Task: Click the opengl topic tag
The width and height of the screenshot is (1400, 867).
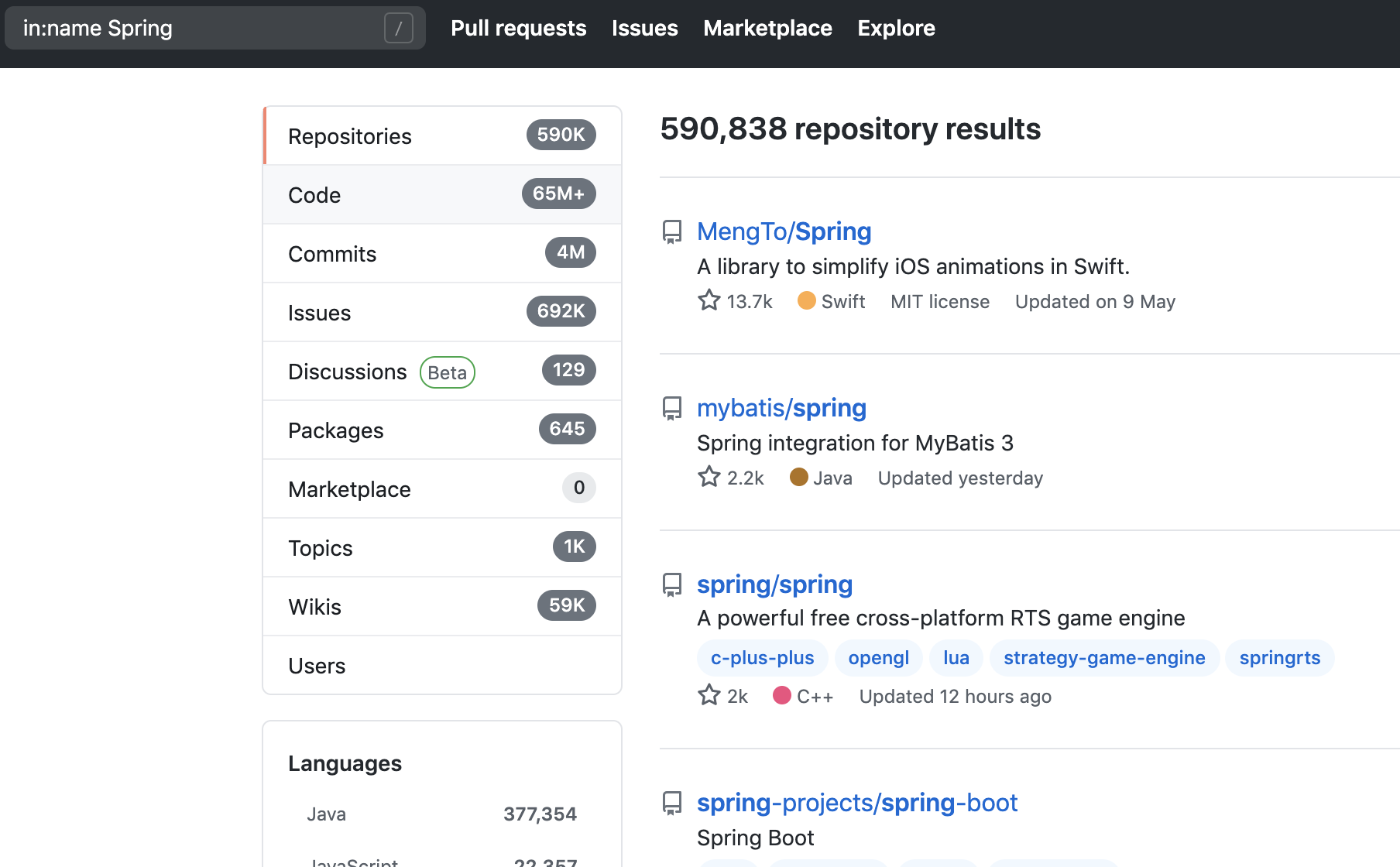Action: pos(878,658)
